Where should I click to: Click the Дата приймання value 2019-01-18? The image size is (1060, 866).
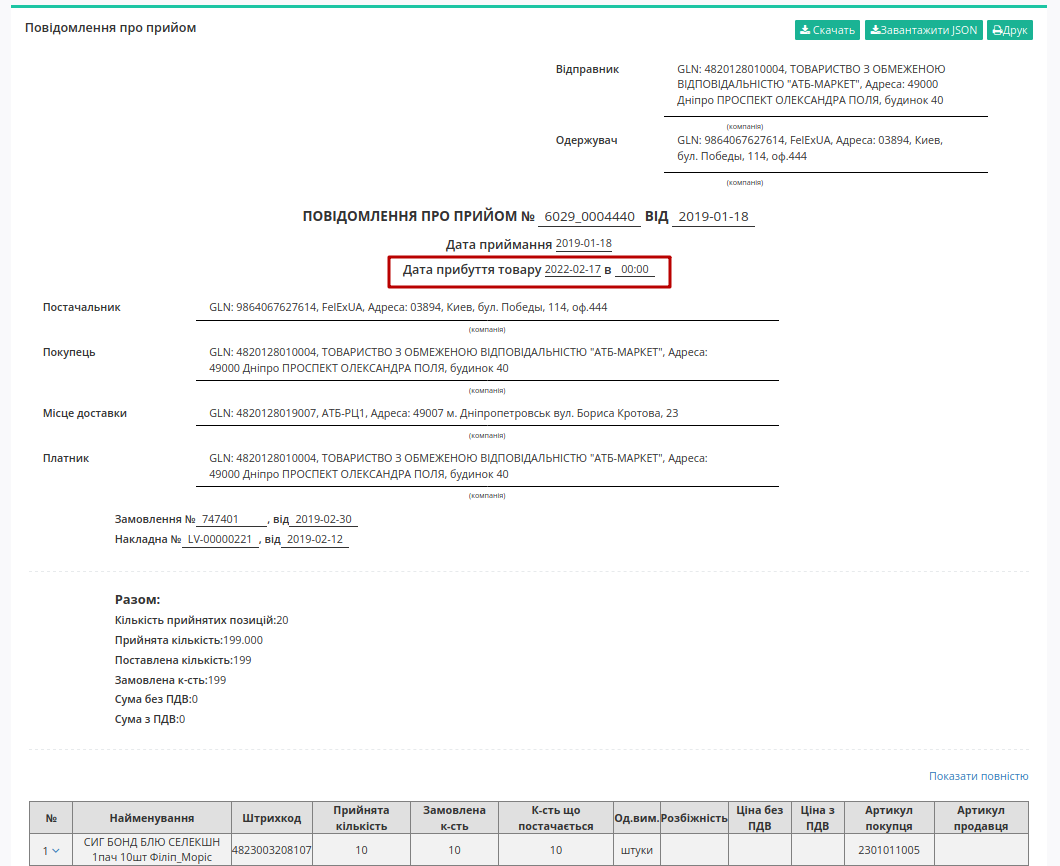tap(583, 243)
